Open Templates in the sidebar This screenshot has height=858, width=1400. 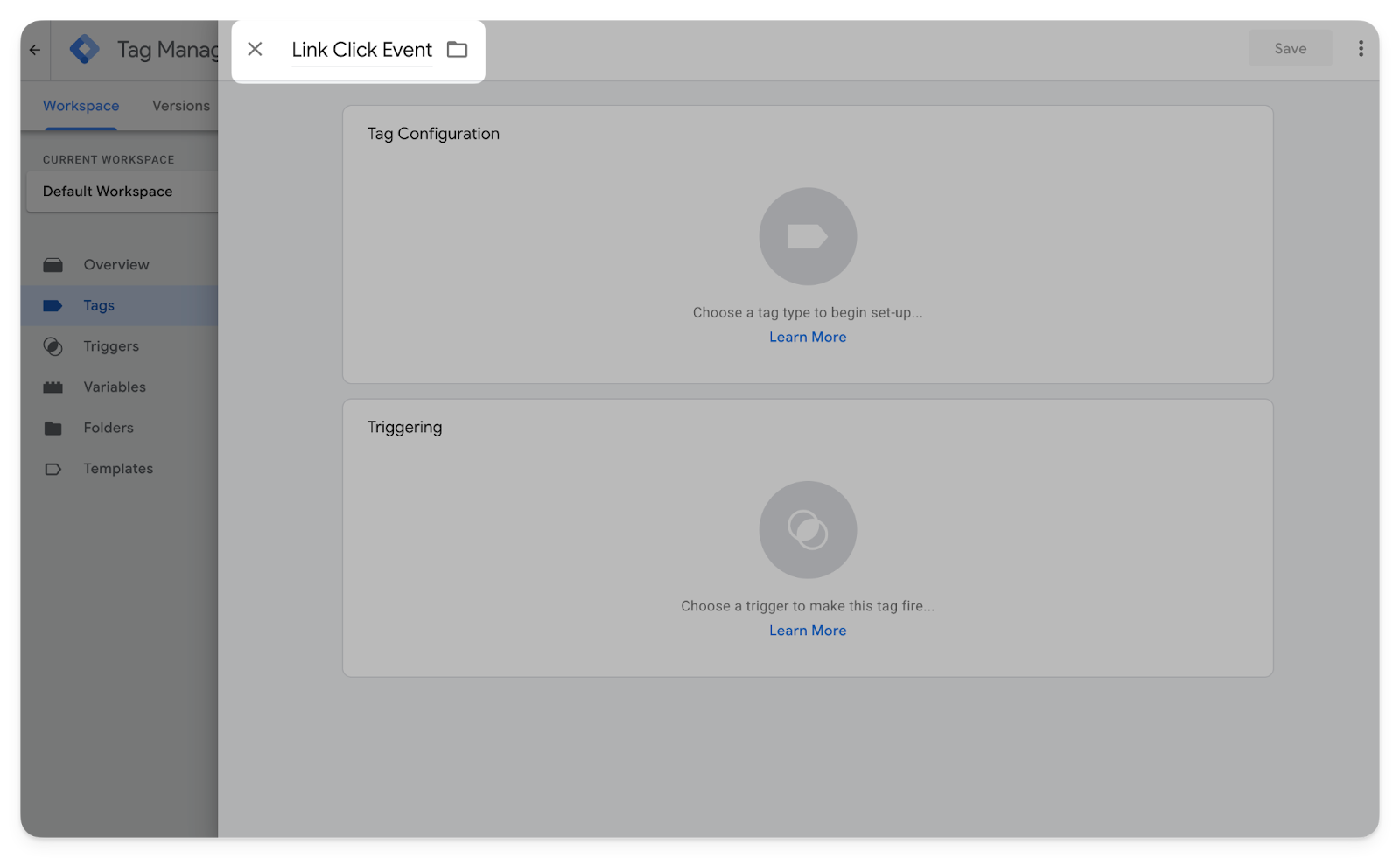[118, 469]
